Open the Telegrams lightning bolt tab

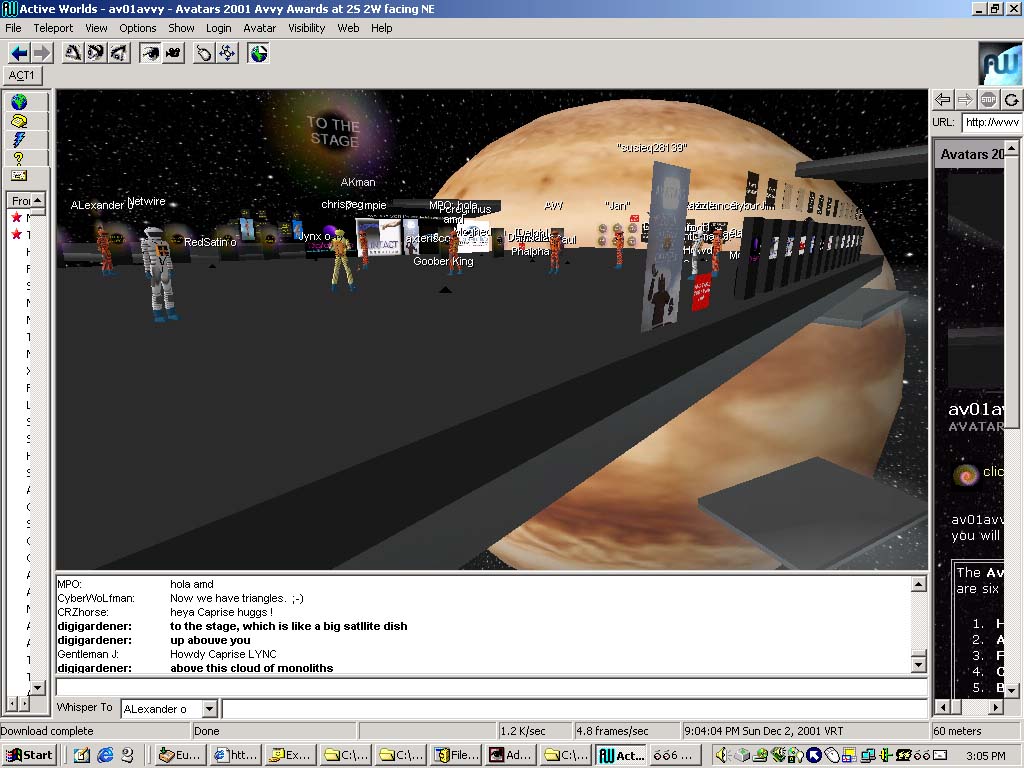click(18, 139)
